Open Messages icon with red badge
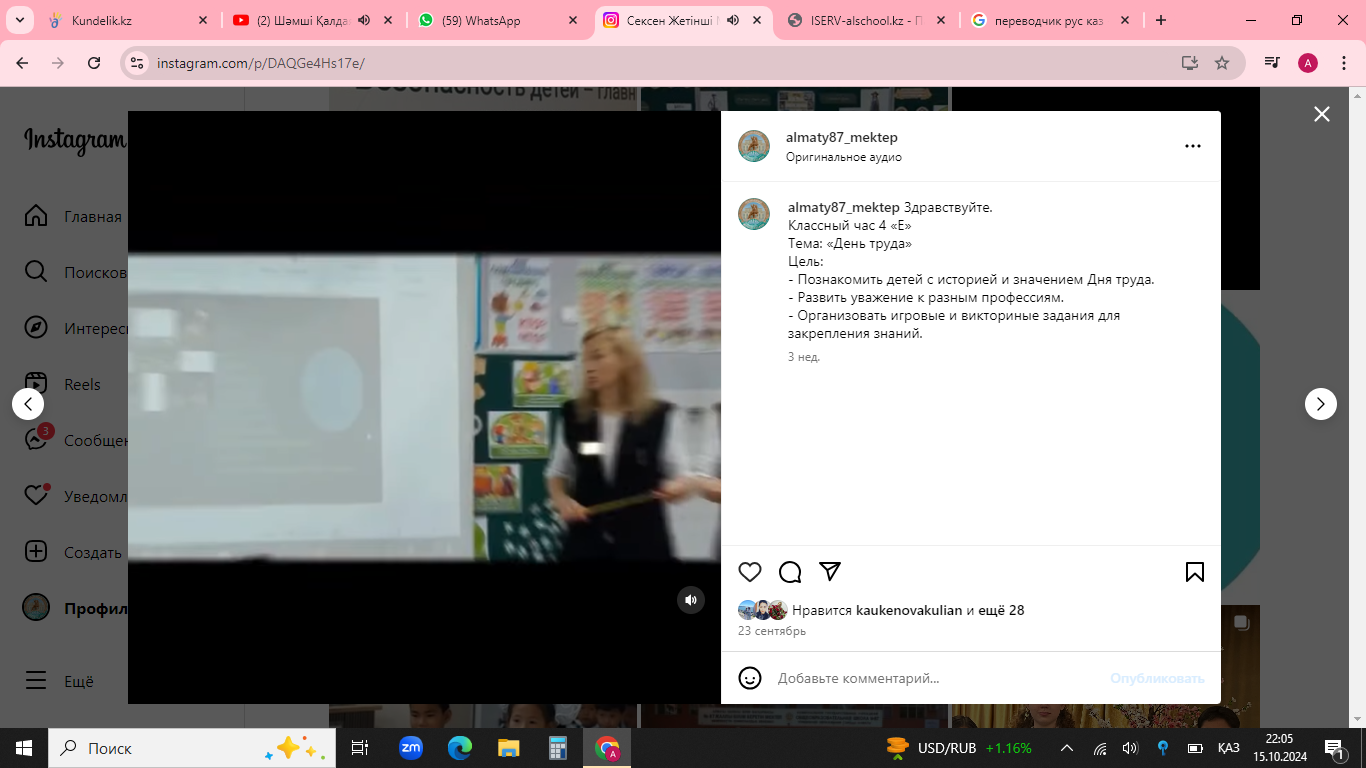 [x=36, y=440]
